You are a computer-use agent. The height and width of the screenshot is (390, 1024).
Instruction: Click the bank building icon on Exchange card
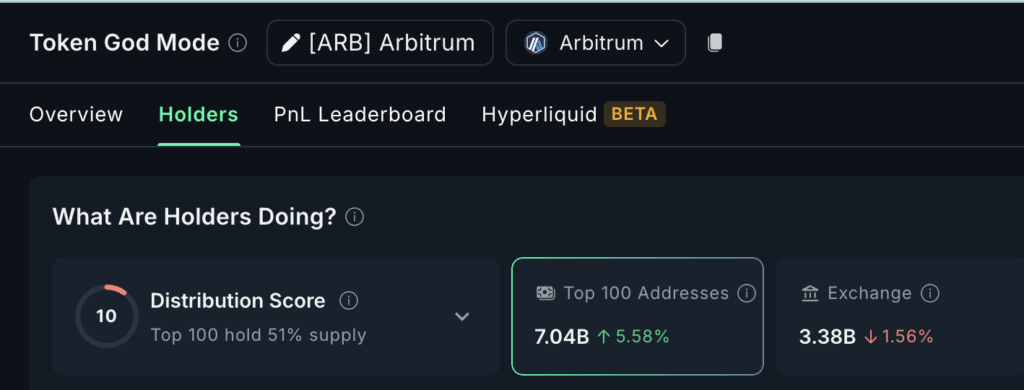point(810,293)
